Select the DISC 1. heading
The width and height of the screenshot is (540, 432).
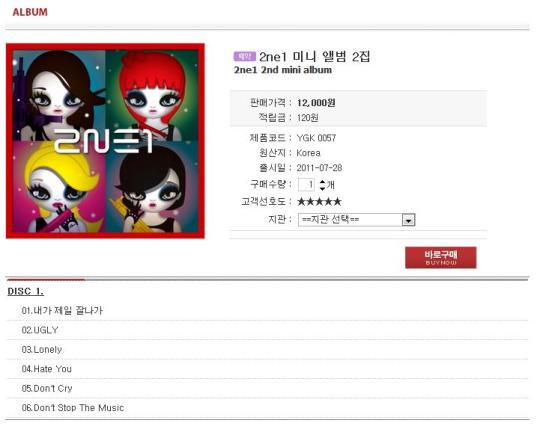[x=25, y=291]
